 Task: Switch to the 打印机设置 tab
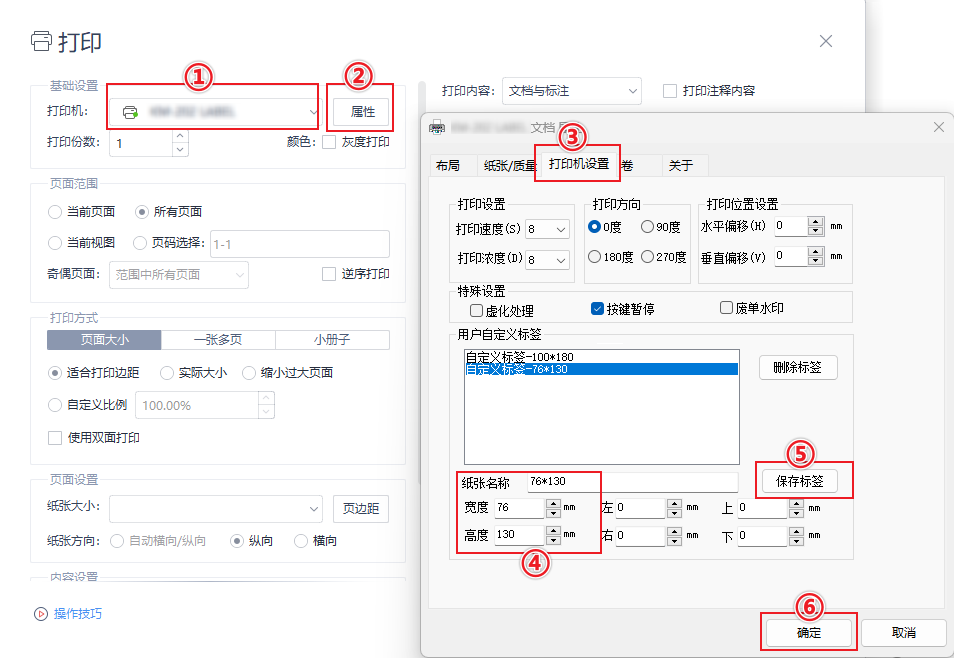(578, 164)
